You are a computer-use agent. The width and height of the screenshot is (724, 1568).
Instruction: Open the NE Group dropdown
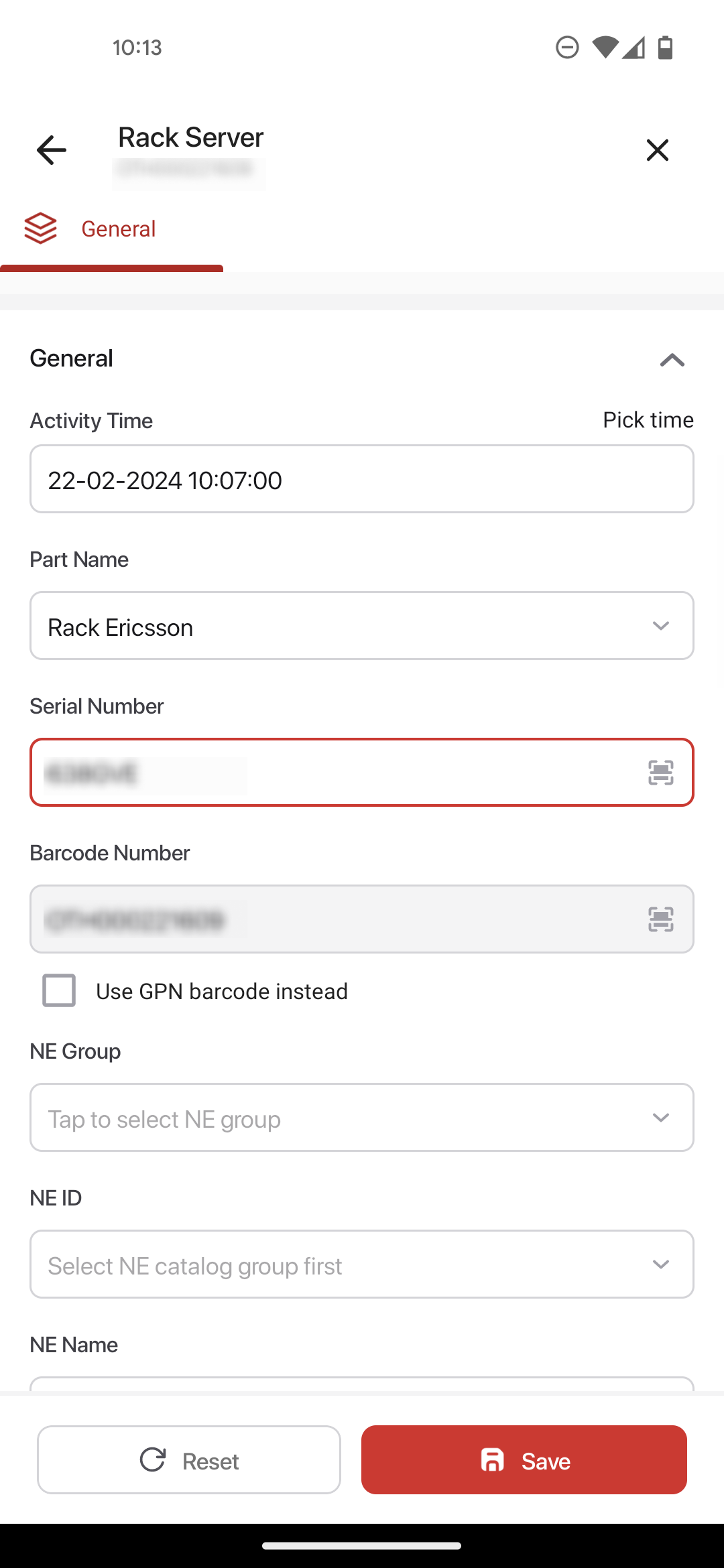(362, 1118)
